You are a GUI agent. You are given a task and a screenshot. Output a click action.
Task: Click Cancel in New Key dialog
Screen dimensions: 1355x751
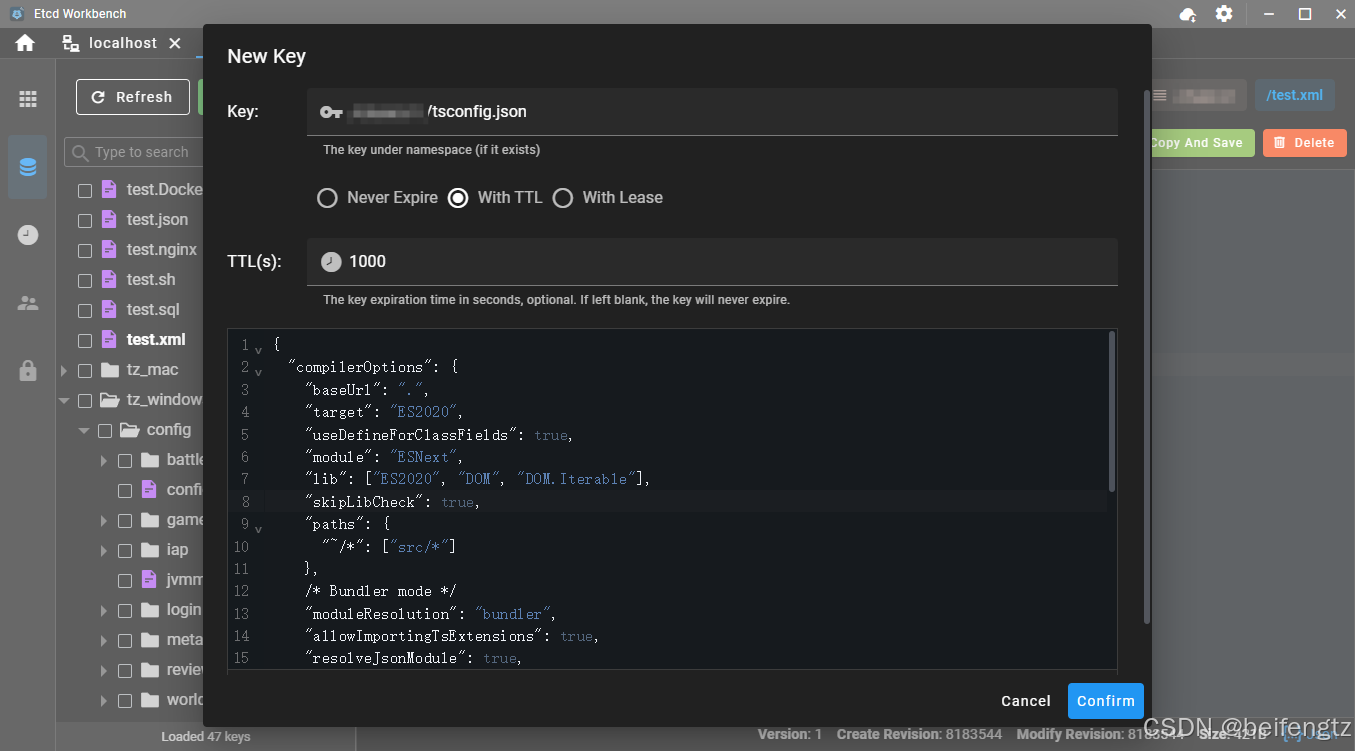[1026, 701]
